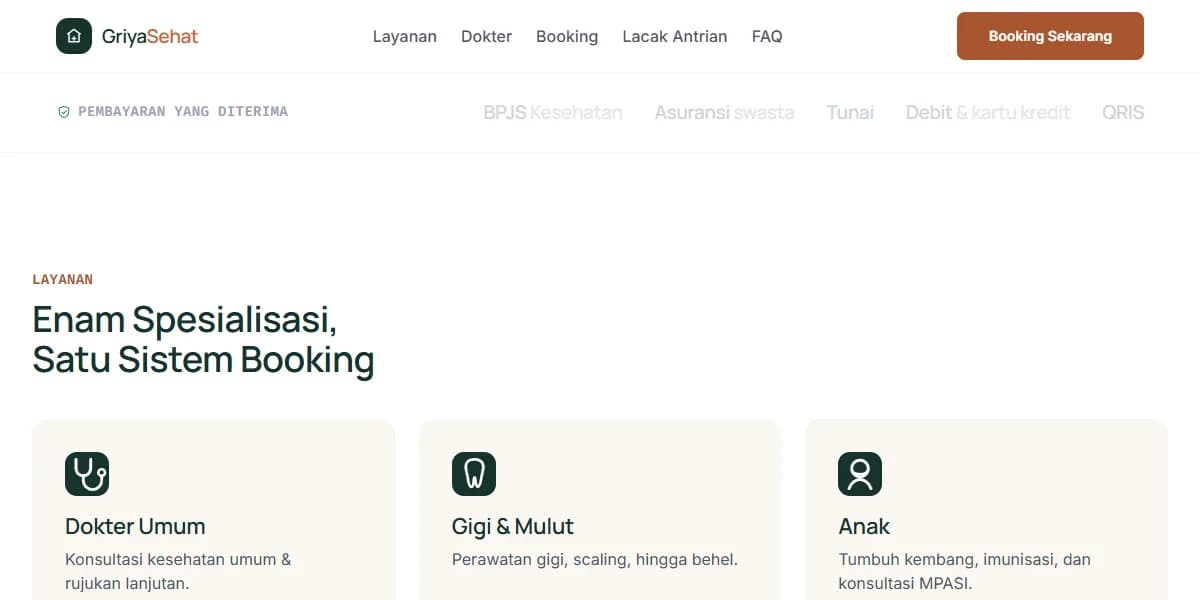The image size is (1200, 600).
Task: Open the Dokter Umum card title
Action: click(x=135, y=526)
